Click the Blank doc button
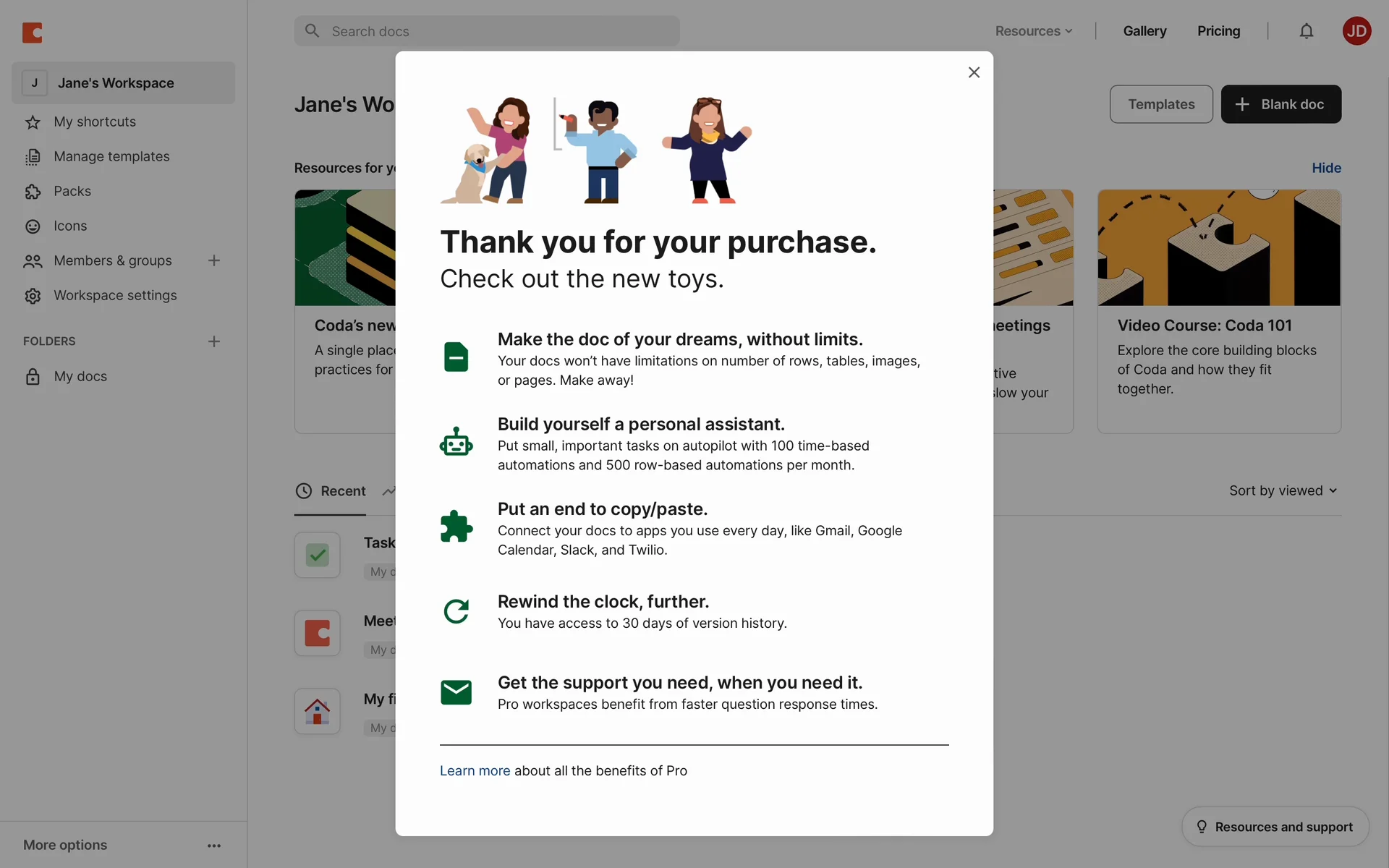1389x868 pixels. [1280, 104]
